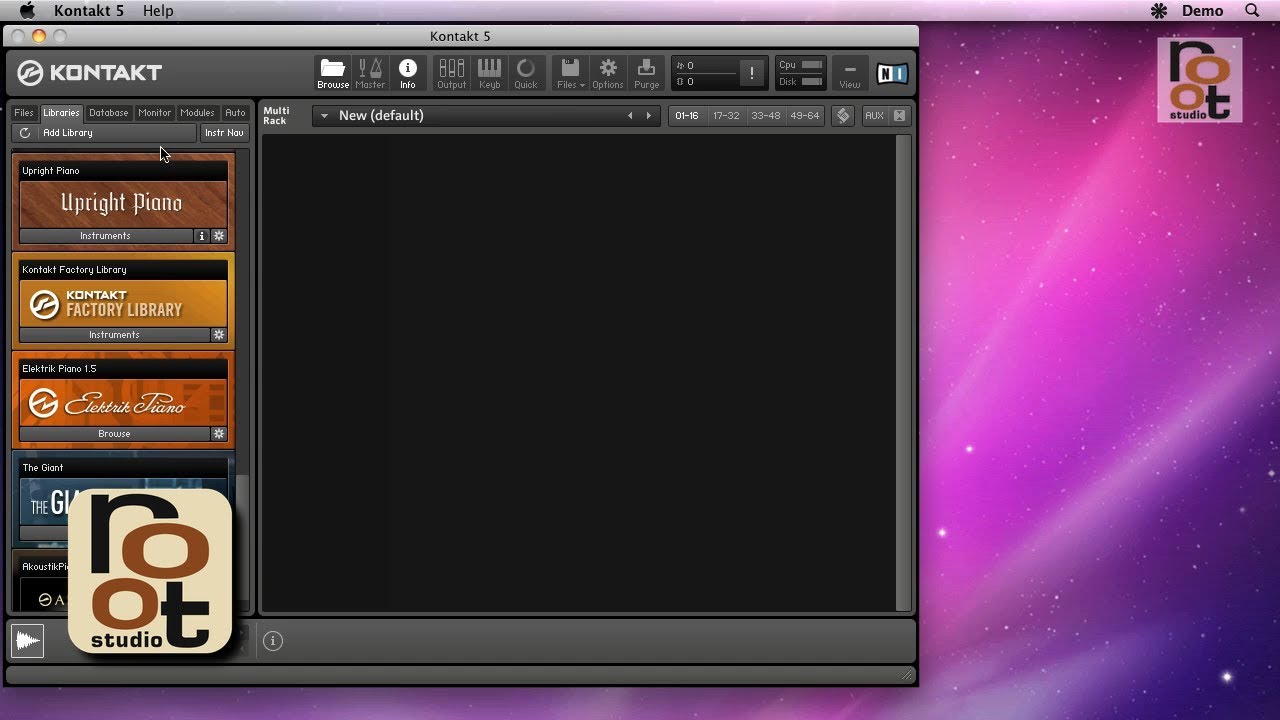
Task: Open the Options gear dialog
Action: pyautogui.click(x=608, y=72)
